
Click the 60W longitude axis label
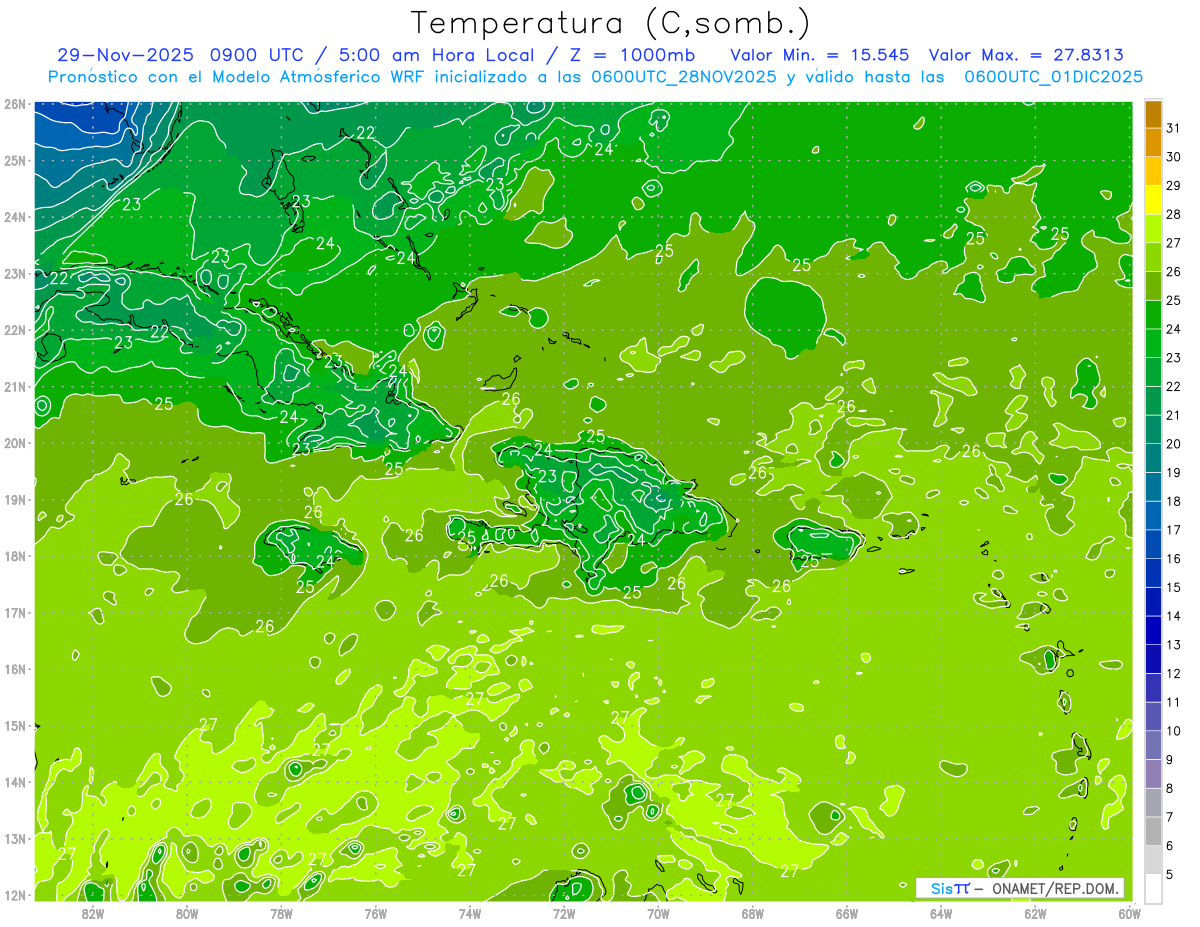[1130, 912]
